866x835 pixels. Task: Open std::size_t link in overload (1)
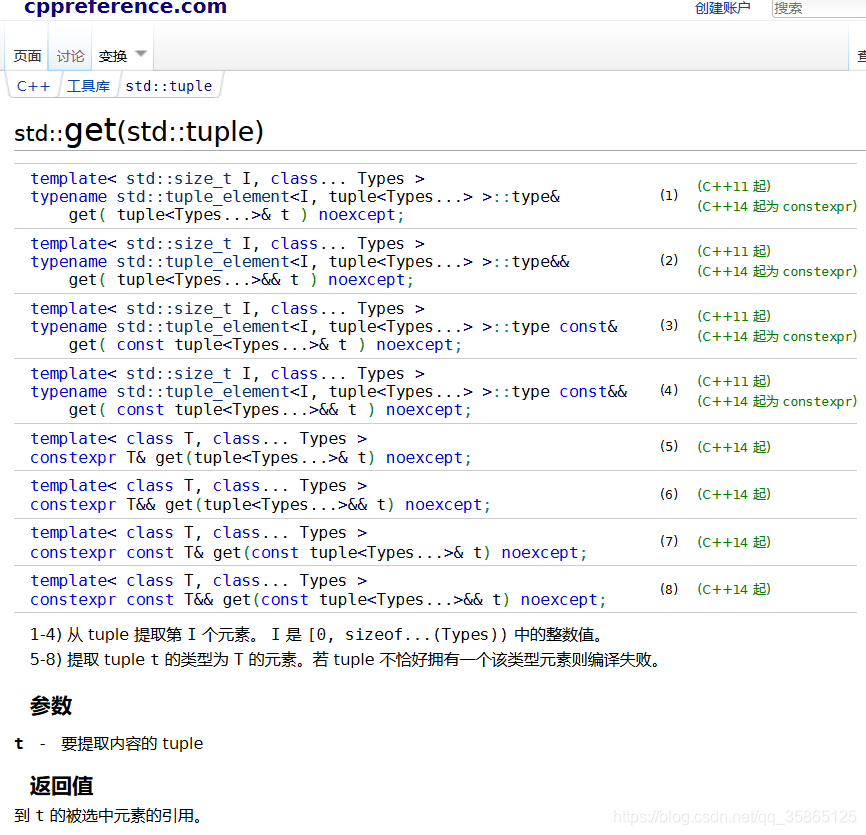178,179
